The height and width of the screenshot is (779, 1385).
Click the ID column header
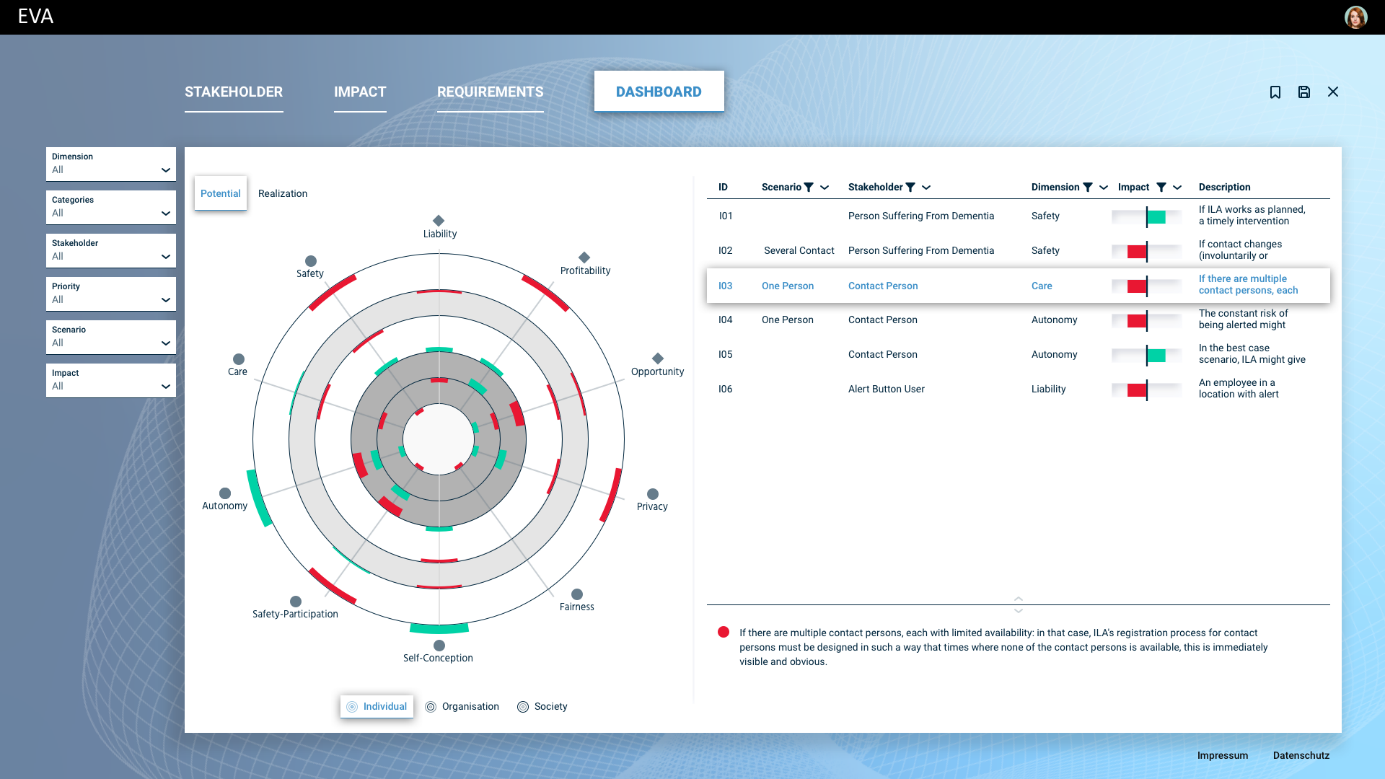coord(723,187)
